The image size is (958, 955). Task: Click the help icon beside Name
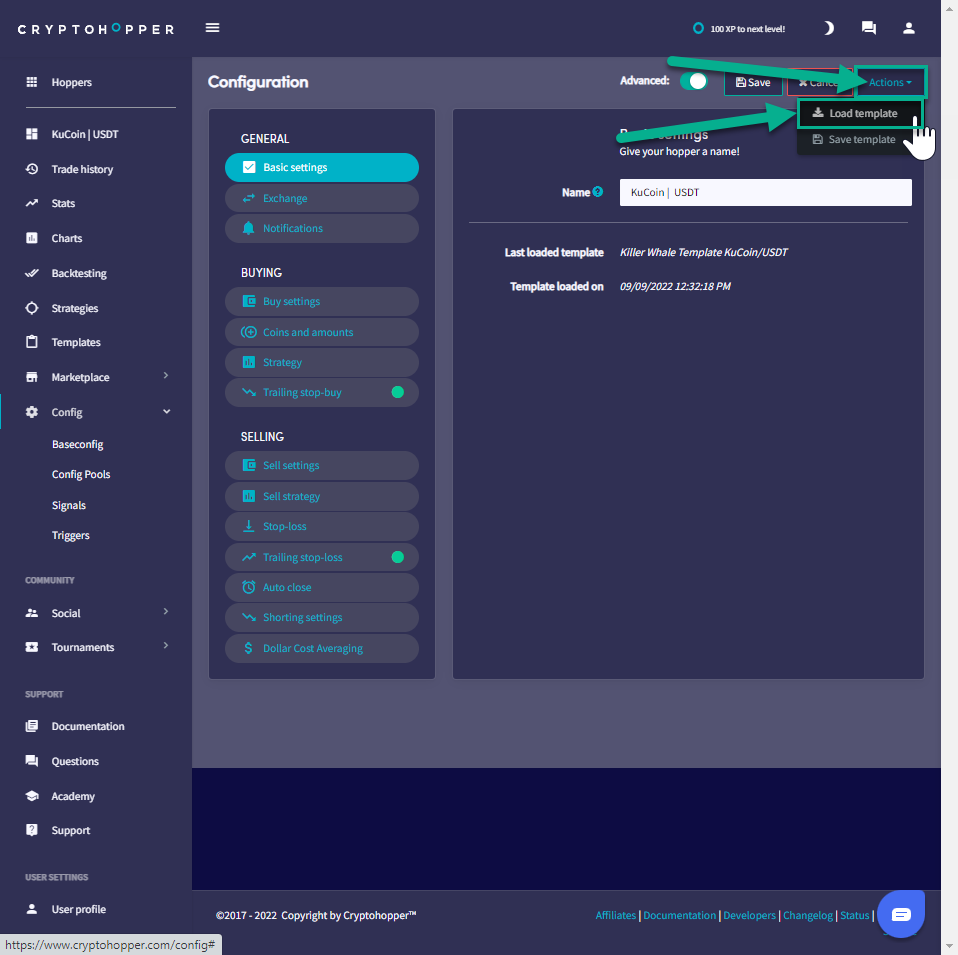[x=598, y=192]
